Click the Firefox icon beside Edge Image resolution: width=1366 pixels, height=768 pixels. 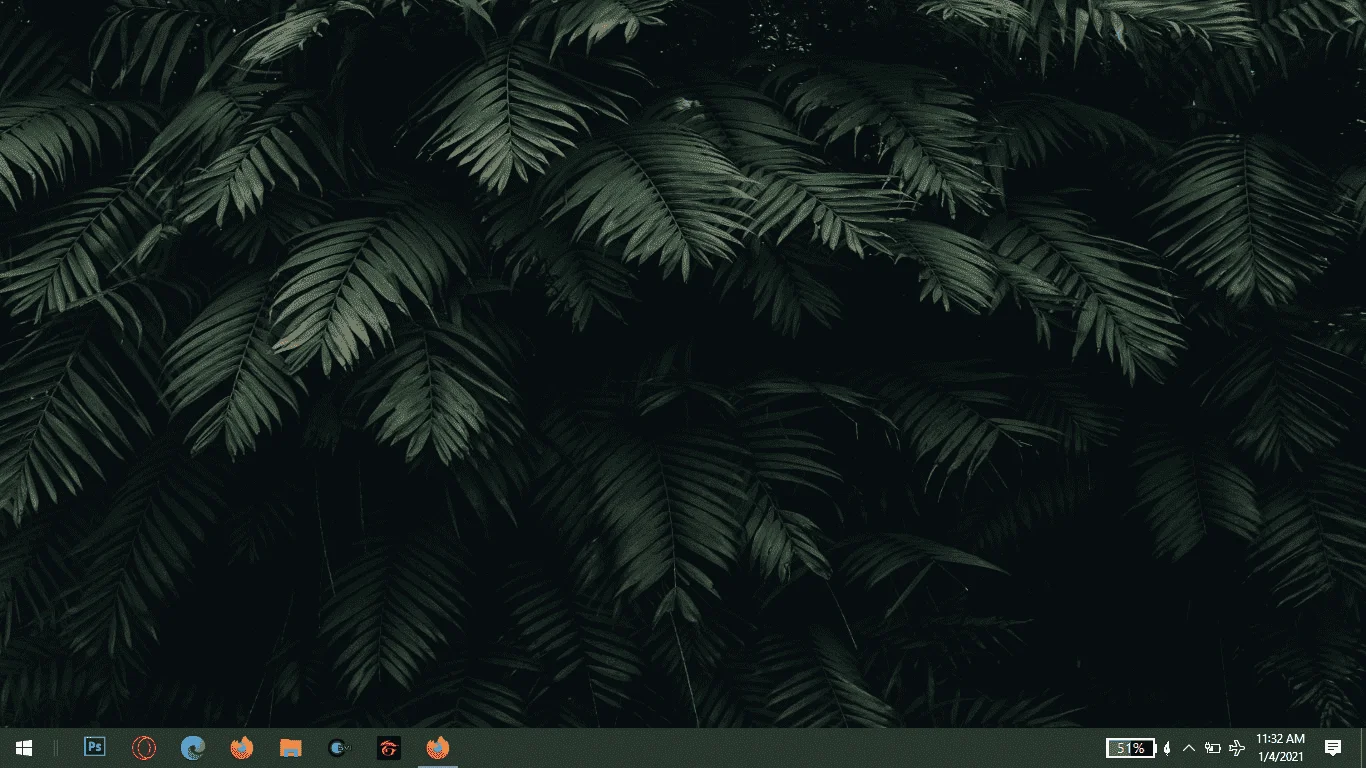(241, 748)
